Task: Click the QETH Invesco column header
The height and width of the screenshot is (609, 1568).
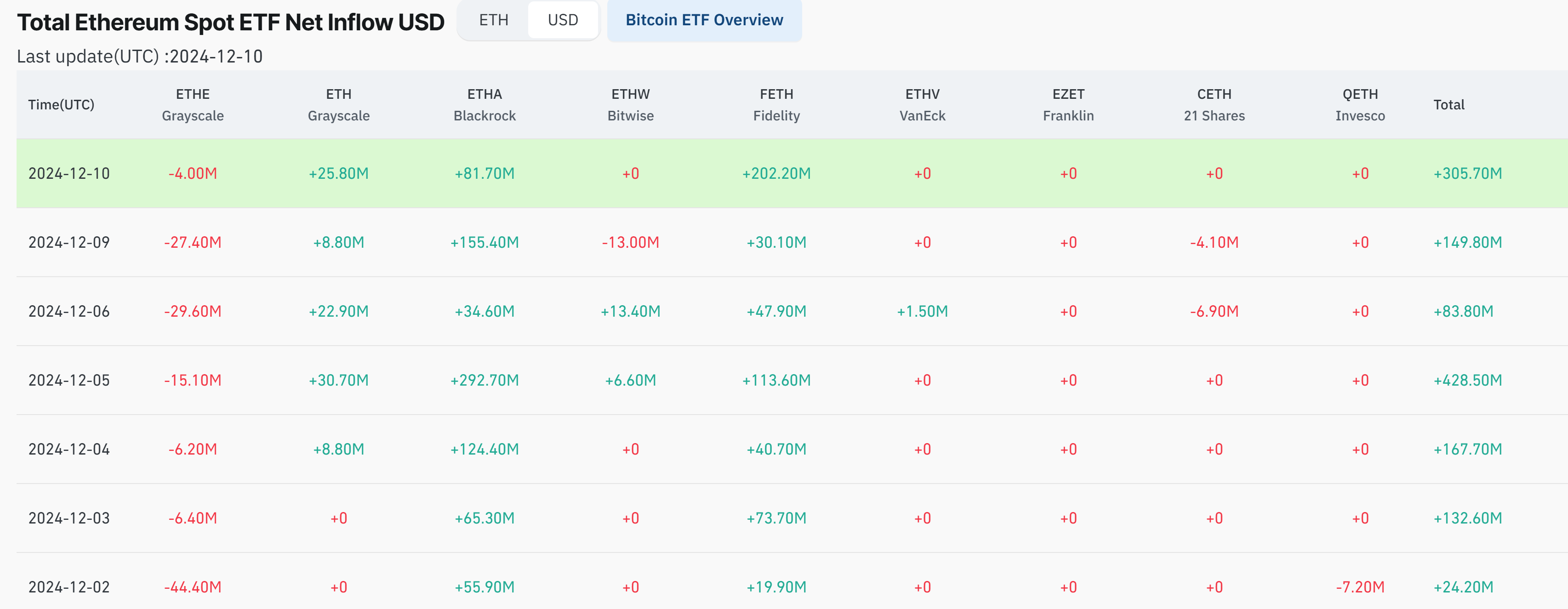Action: click(x=1359, y=105)
